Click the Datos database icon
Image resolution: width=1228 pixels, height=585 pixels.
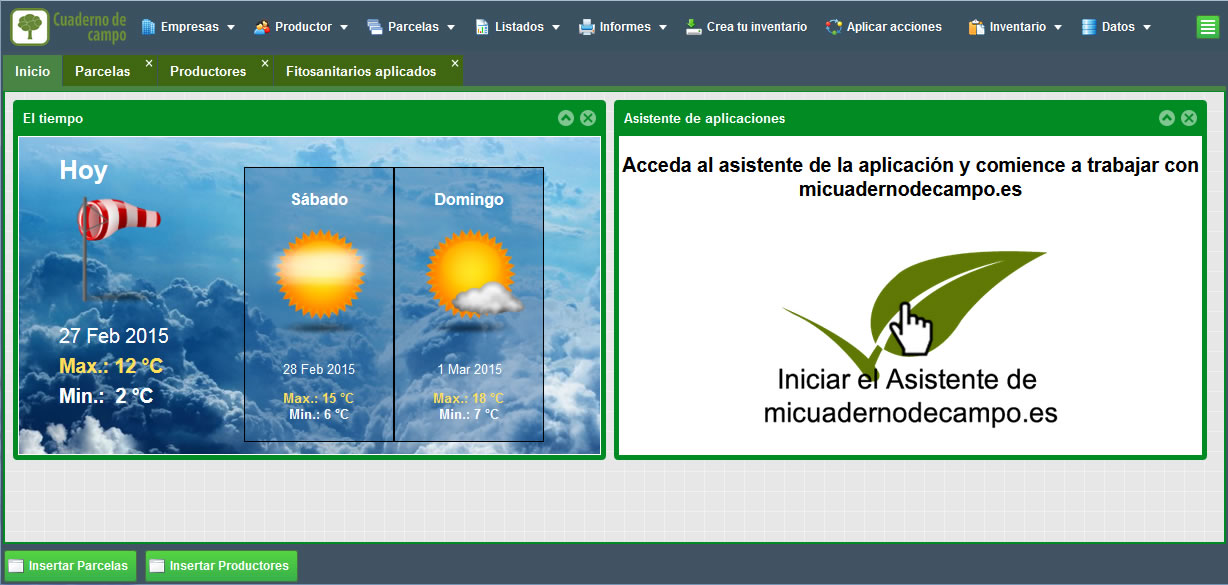point(1089,27)
